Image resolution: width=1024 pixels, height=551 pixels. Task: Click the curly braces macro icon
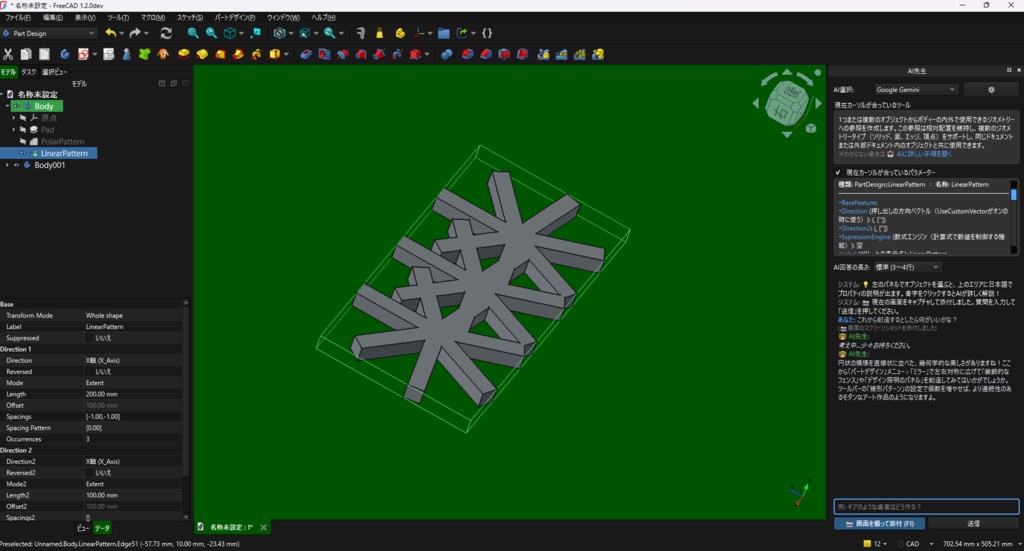click(x=487, y=33)
